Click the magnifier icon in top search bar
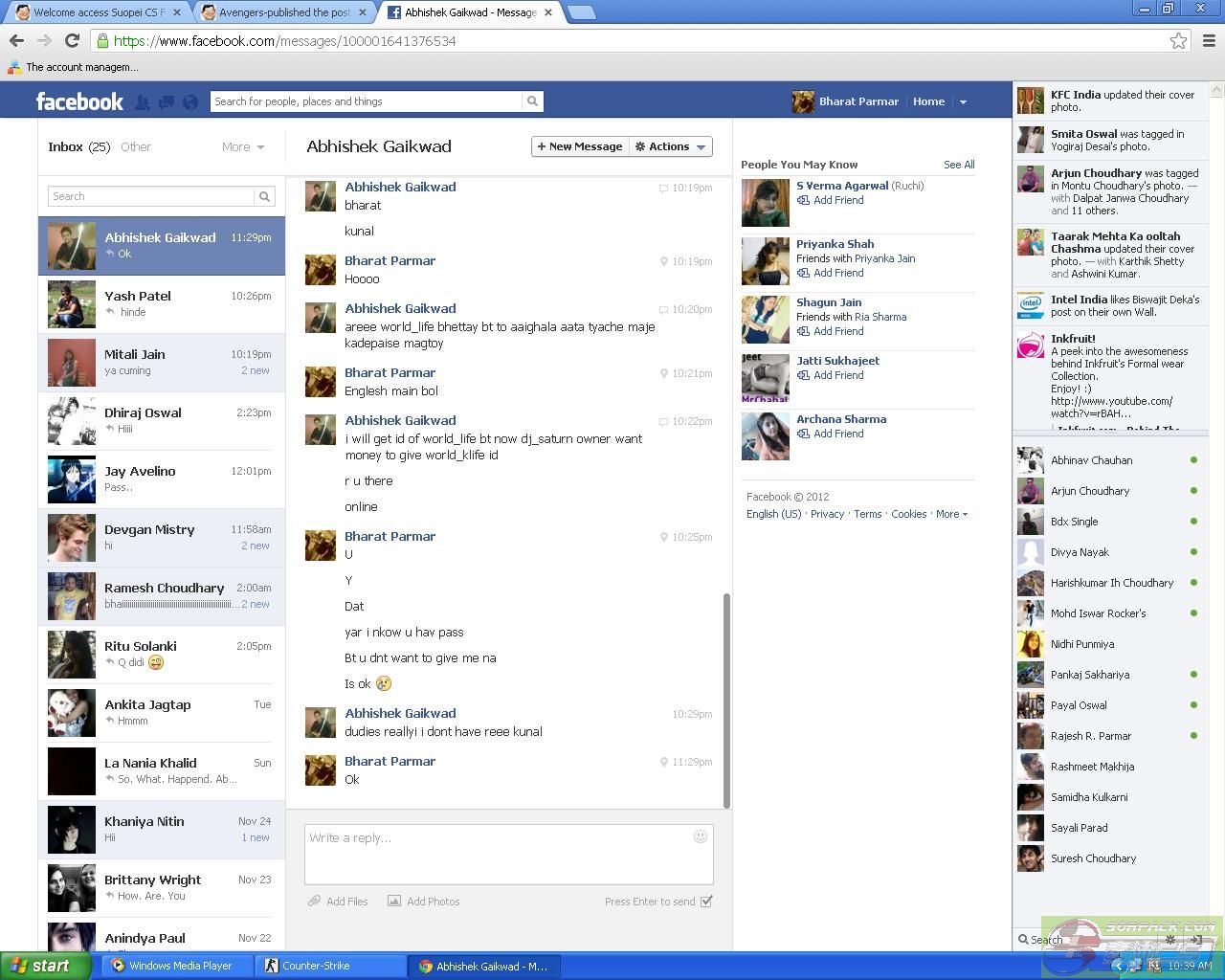The image size is (1225, 980). [532, 101]
